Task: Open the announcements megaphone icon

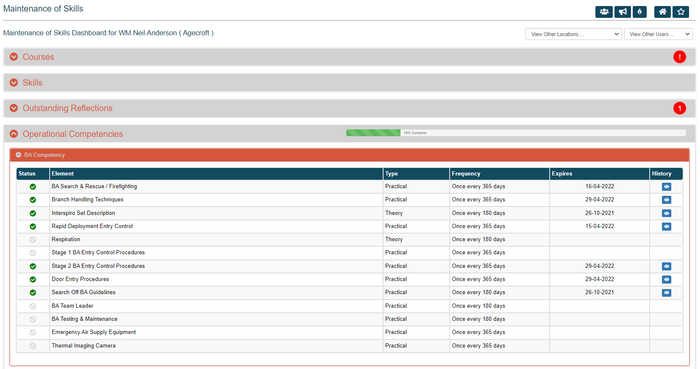Action: tap(622, 12)
